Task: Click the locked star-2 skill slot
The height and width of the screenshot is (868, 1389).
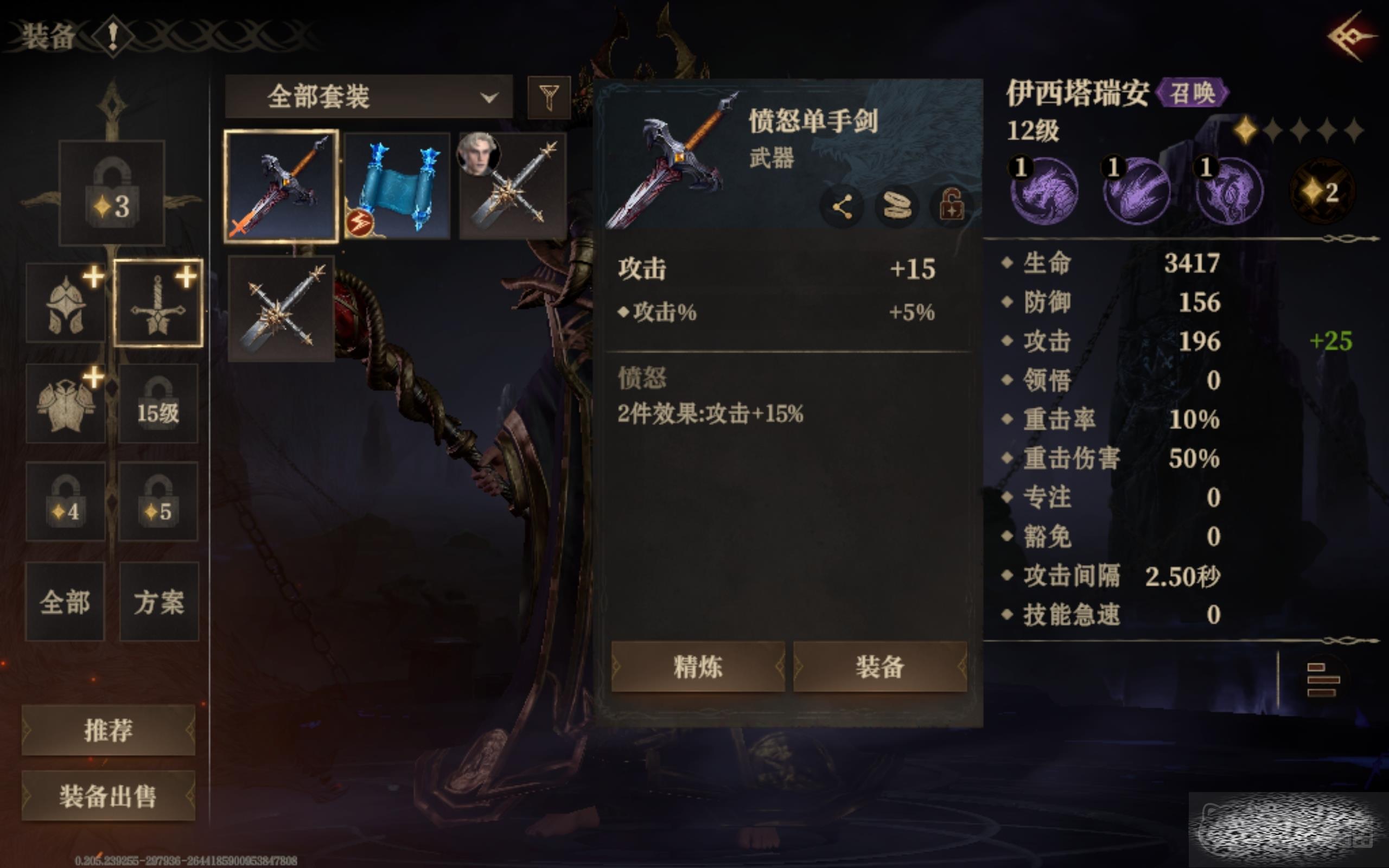Action: (1322, 191)
